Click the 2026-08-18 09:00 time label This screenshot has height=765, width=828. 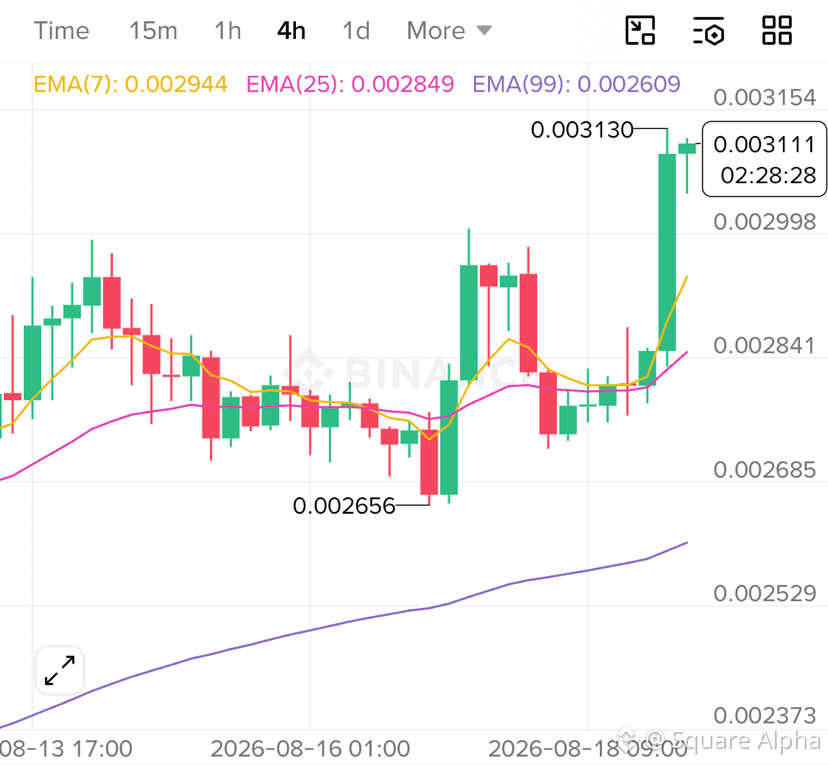pos(587,749)
